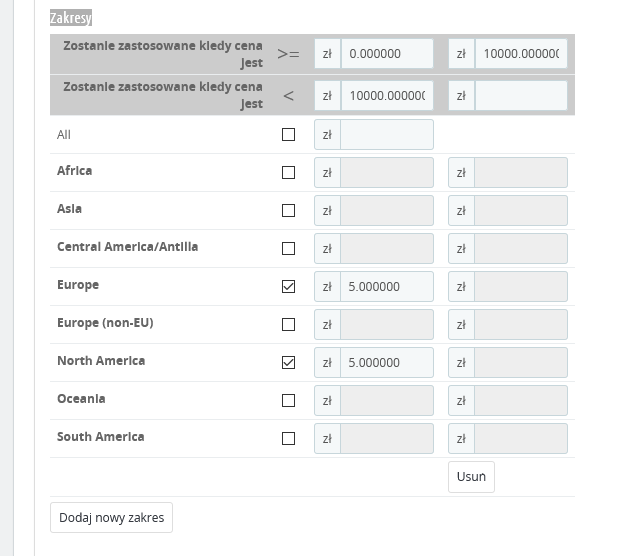Enable the Asia zone checkbox

click(289, 211)
